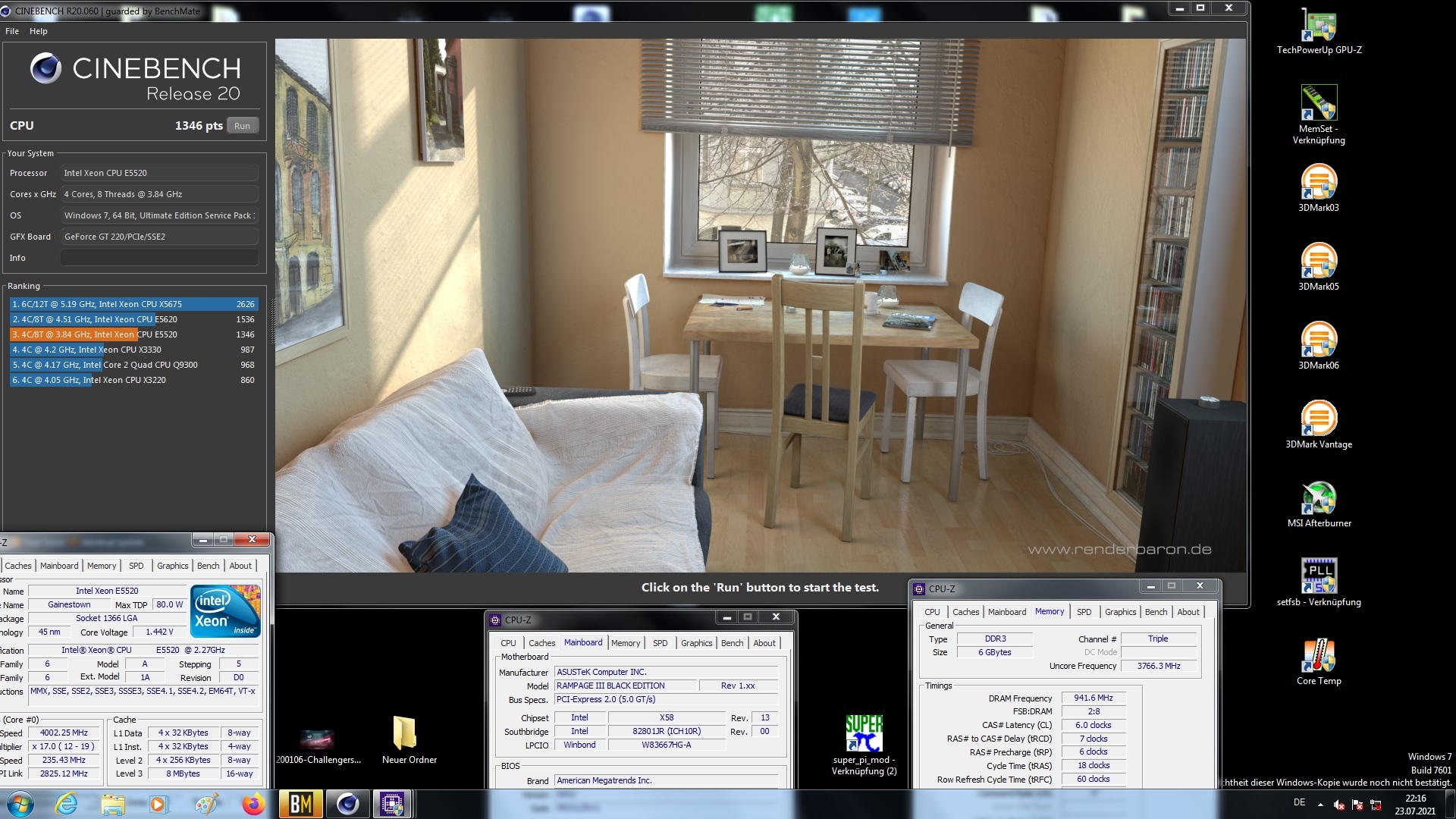This screenshot has width=1456, height=819.
Task: Switch to Graphics tab in left CPU-Z window
Action: point(173,566)
